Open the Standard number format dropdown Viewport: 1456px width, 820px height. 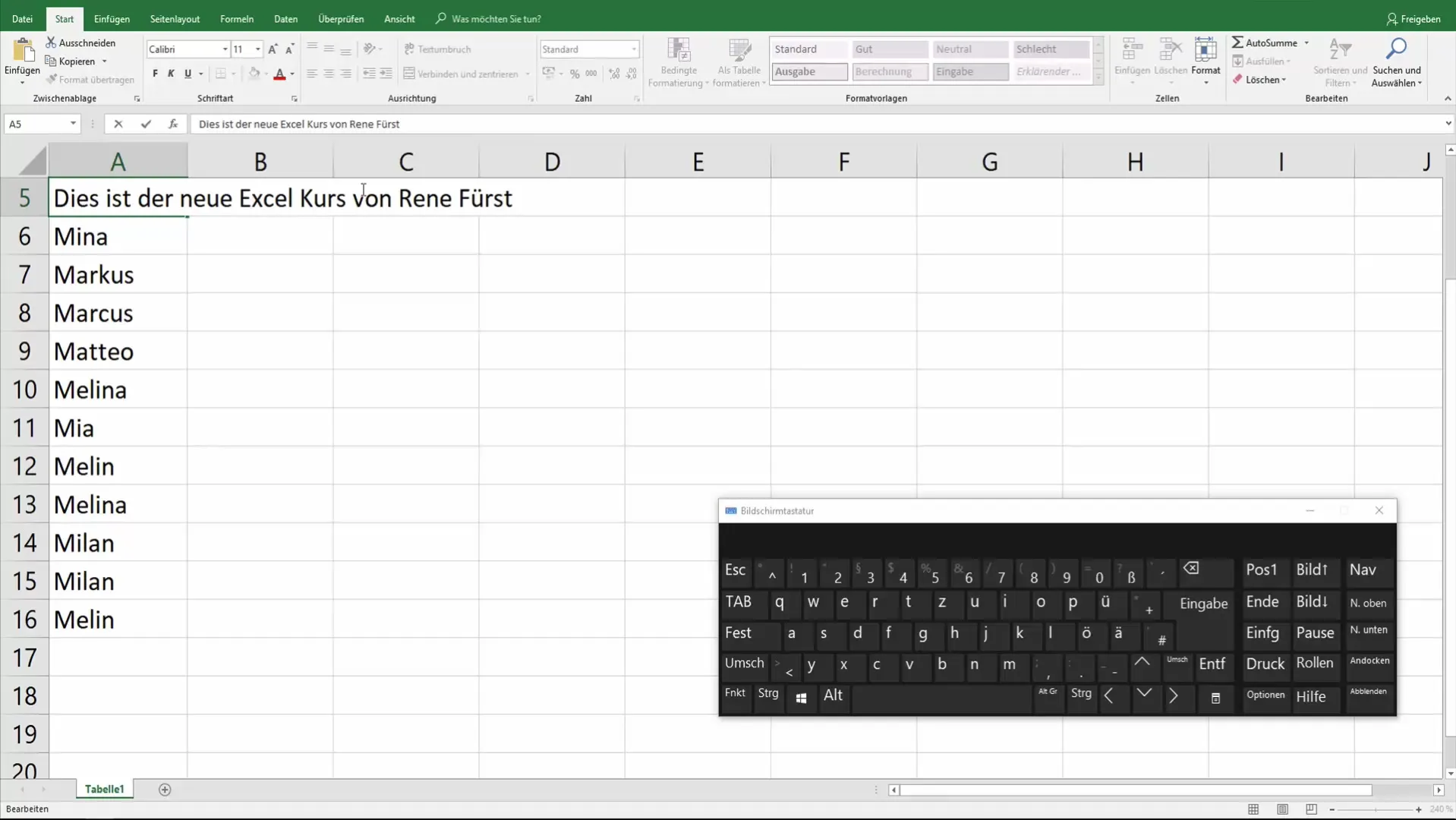634,49
